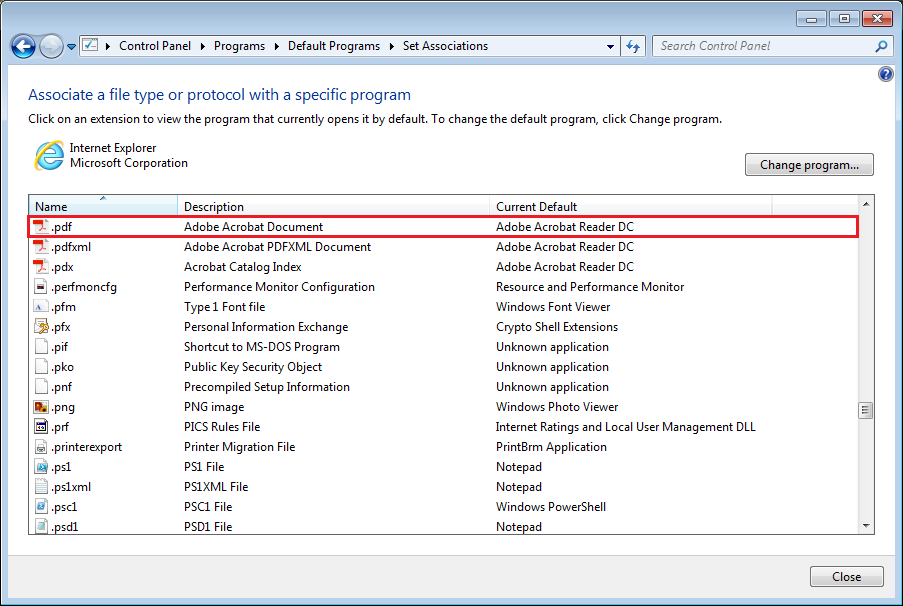Click the search magnifier icon
This screenshot has height=606, width=903.
[881, 46]
